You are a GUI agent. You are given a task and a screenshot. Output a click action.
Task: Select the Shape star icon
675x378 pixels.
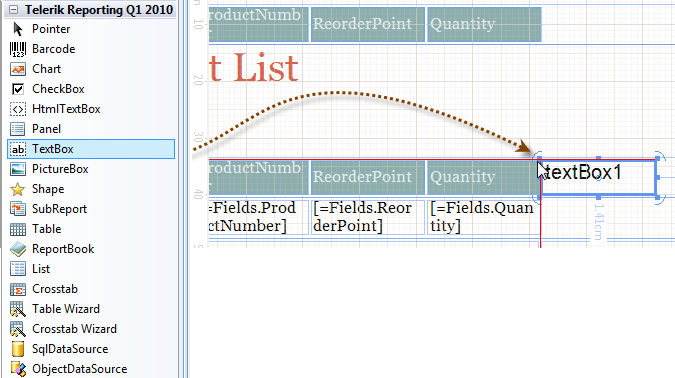click(18, 189)
